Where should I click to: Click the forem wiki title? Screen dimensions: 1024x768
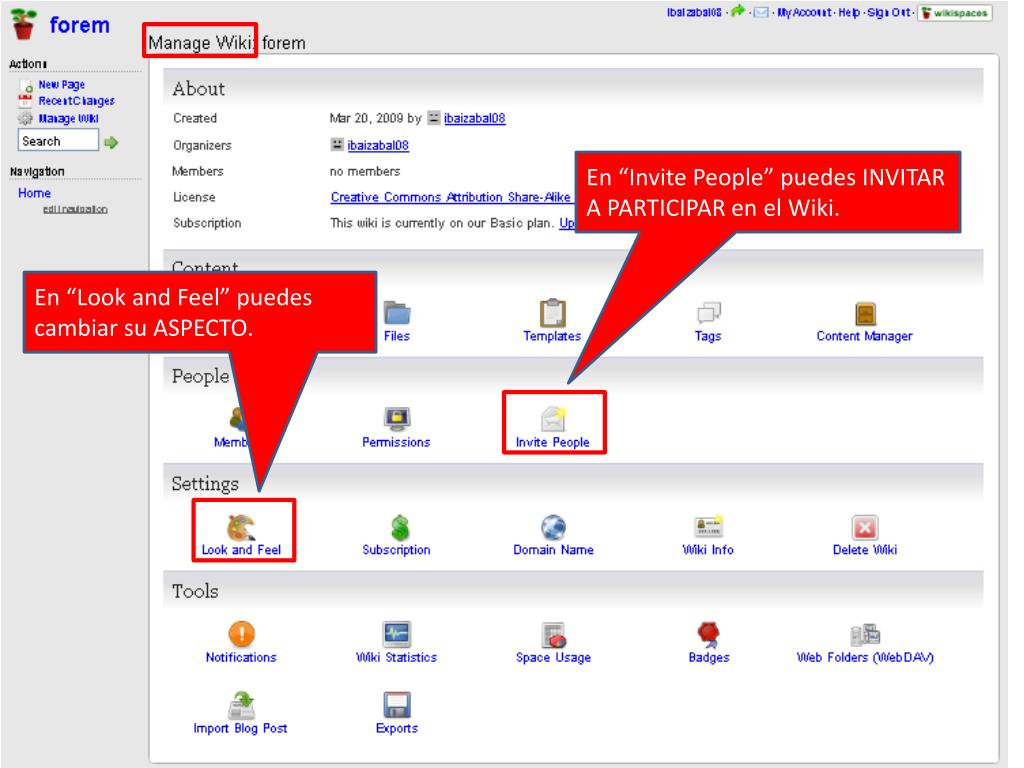click(x=79, y=25)
